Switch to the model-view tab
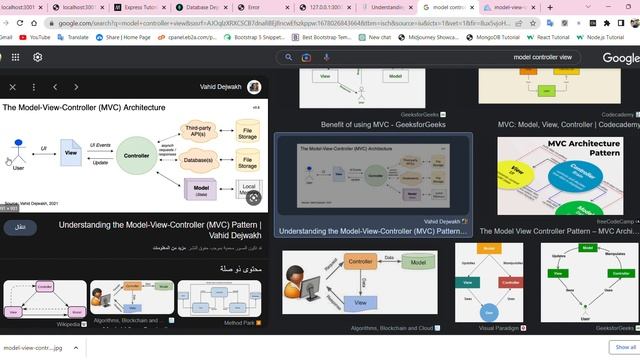 pyautogui.click(x=510, y=7)
